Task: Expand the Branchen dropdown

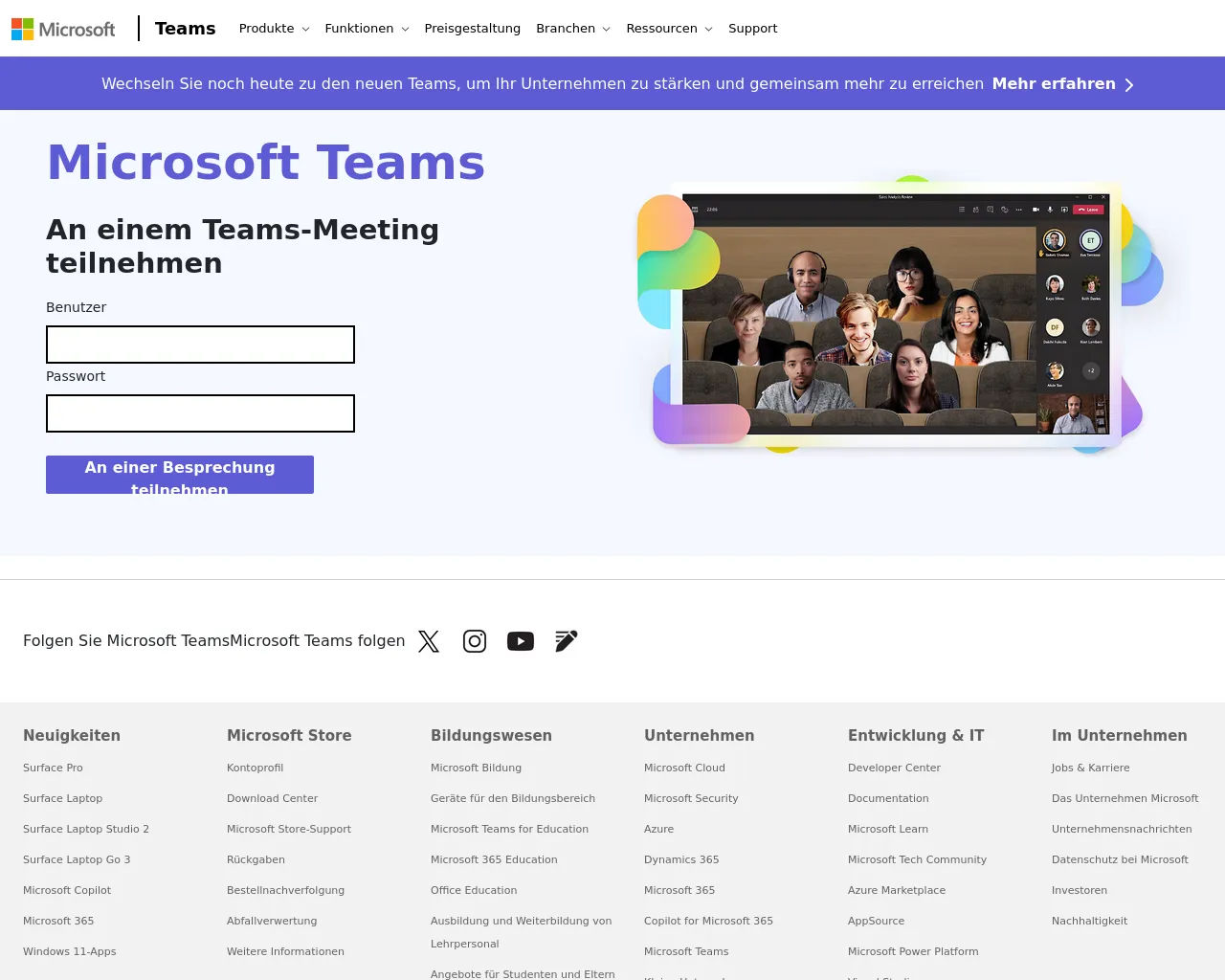Action: coord(573,29)
